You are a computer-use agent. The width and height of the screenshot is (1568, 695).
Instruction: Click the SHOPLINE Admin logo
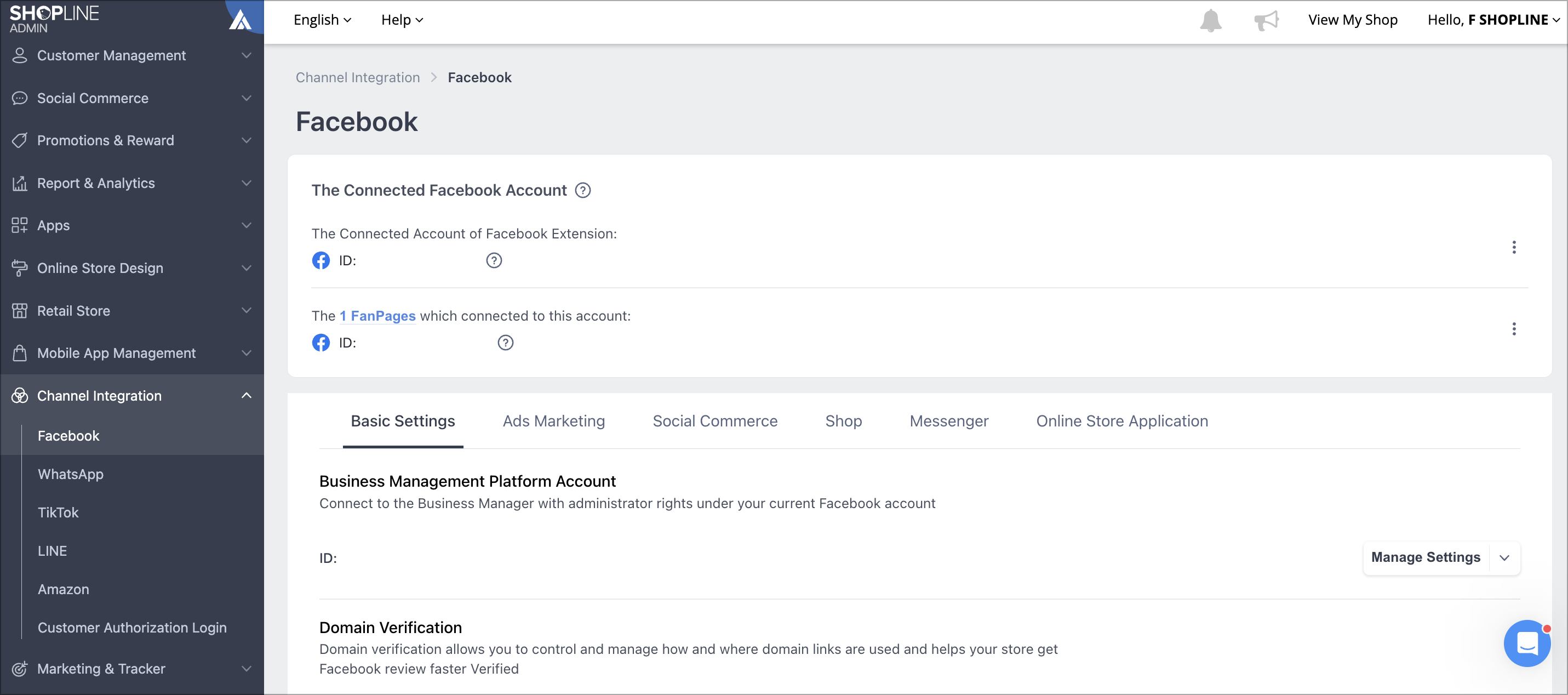click(x=54, y=19)
